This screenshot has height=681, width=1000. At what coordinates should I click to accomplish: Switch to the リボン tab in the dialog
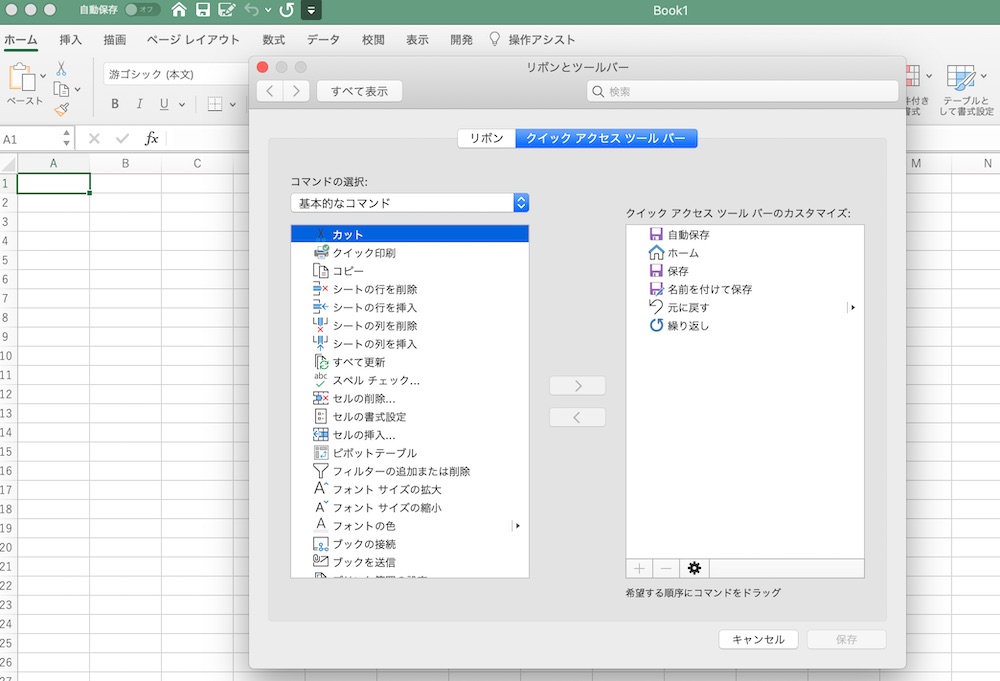pos(487,138)
